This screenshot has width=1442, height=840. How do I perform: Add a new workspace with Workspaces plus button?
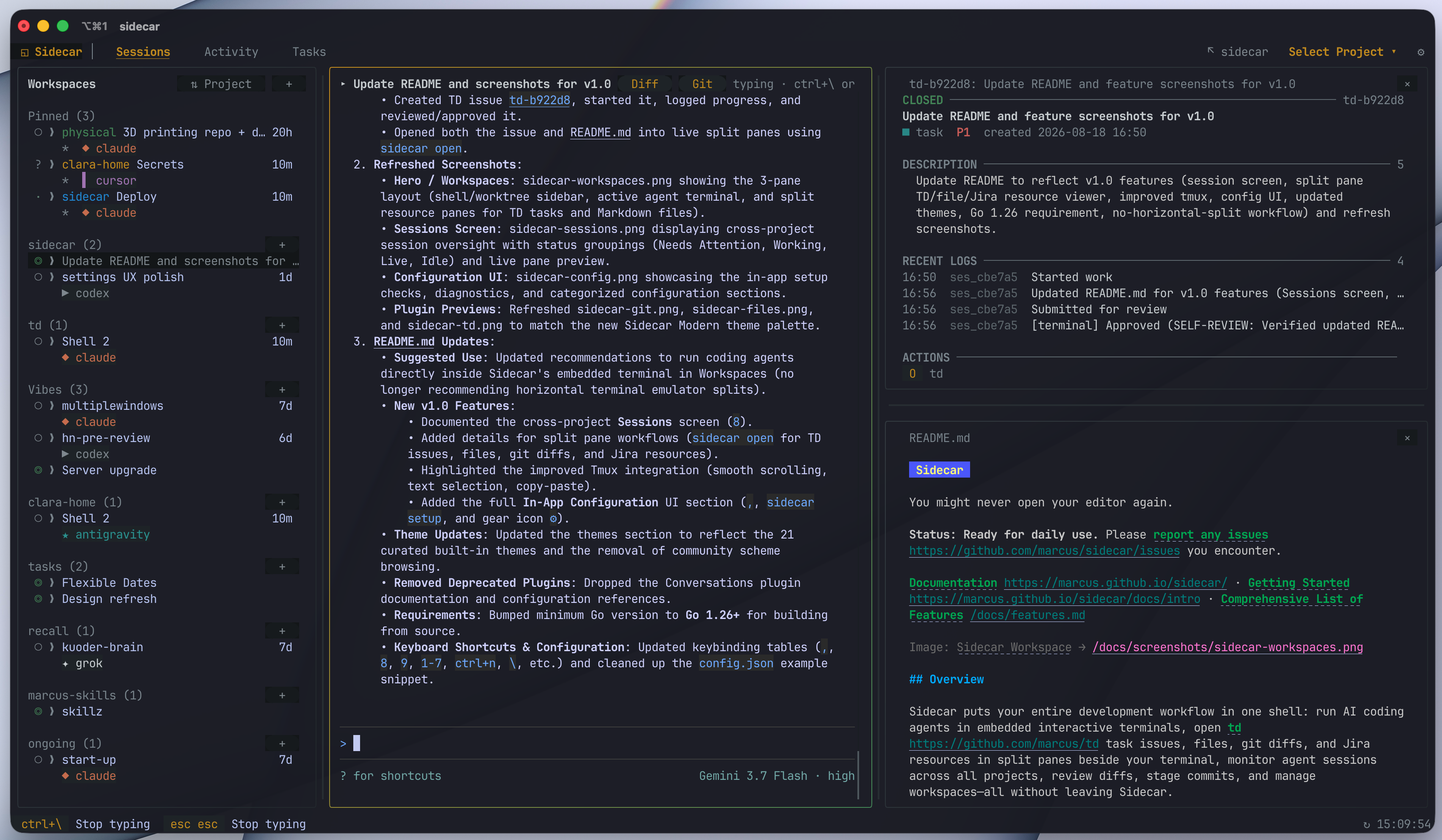pyautogui.click(x=289, y=84)
